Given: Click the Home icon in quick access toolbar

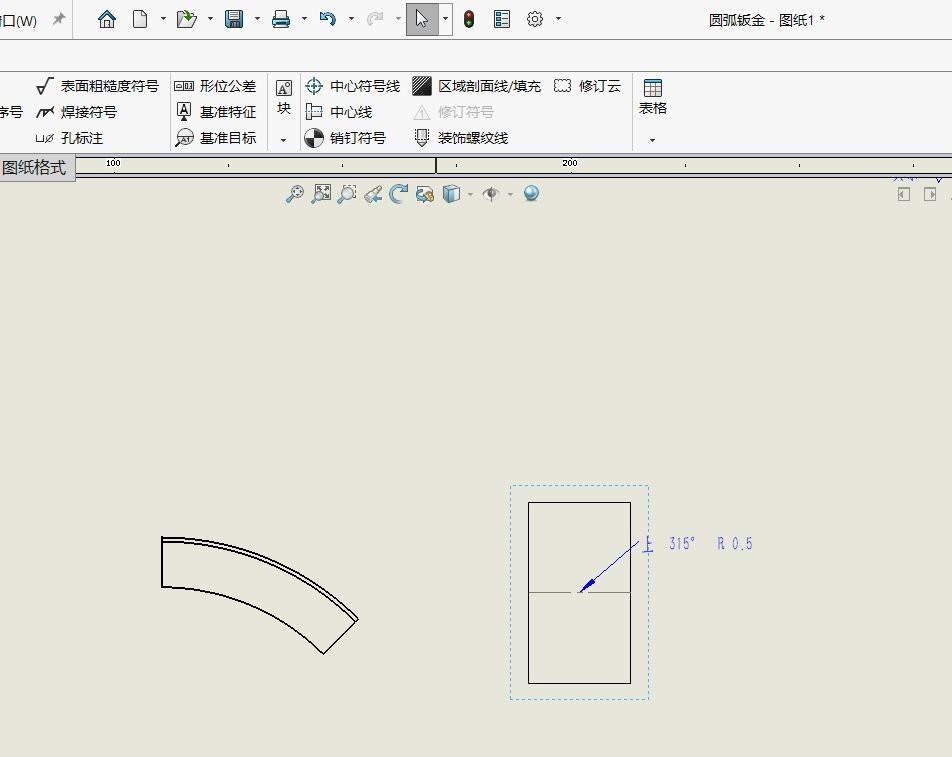Looking at the screenshot, I should click(x=107, y=19).
